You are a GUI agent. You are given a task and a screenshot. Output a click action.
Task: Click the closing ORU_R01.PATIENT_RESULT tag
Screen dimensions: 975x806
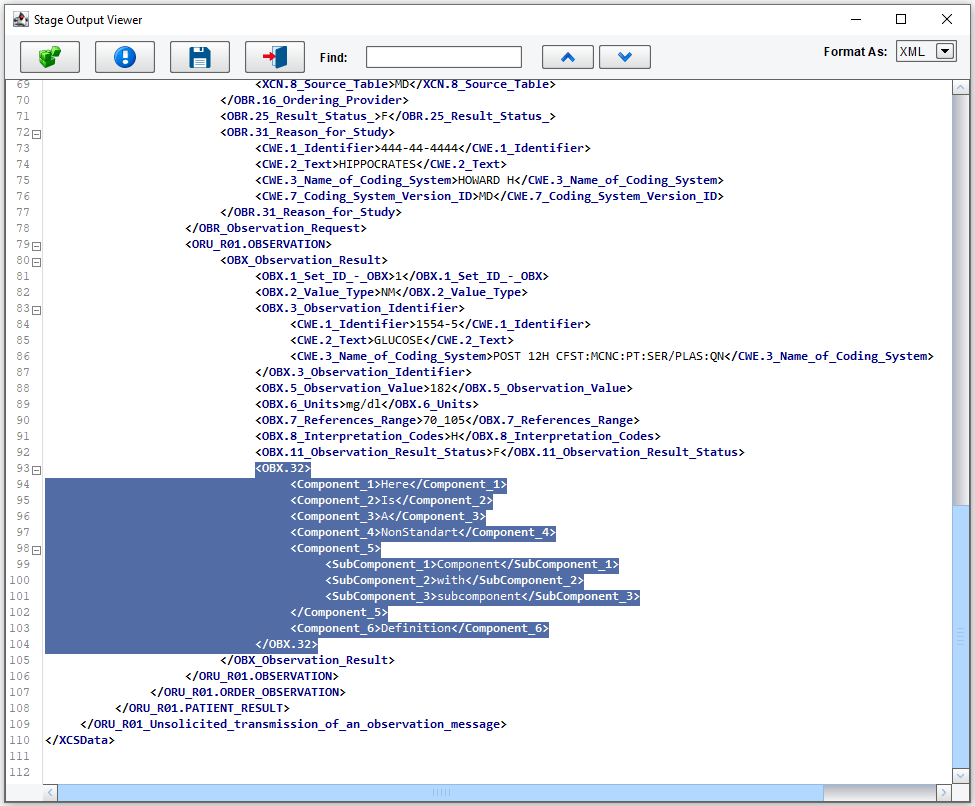coord(202,708)
